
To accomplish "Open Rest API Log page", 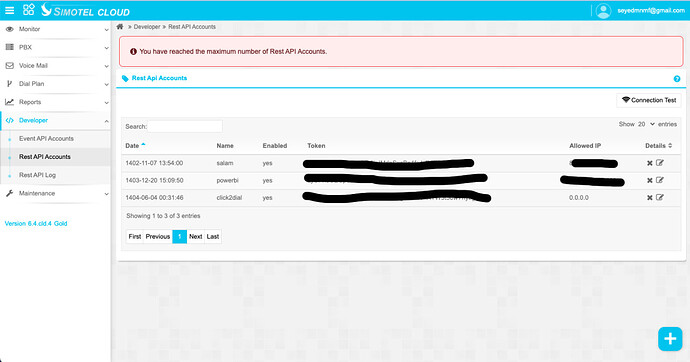I will click(37, 175).
